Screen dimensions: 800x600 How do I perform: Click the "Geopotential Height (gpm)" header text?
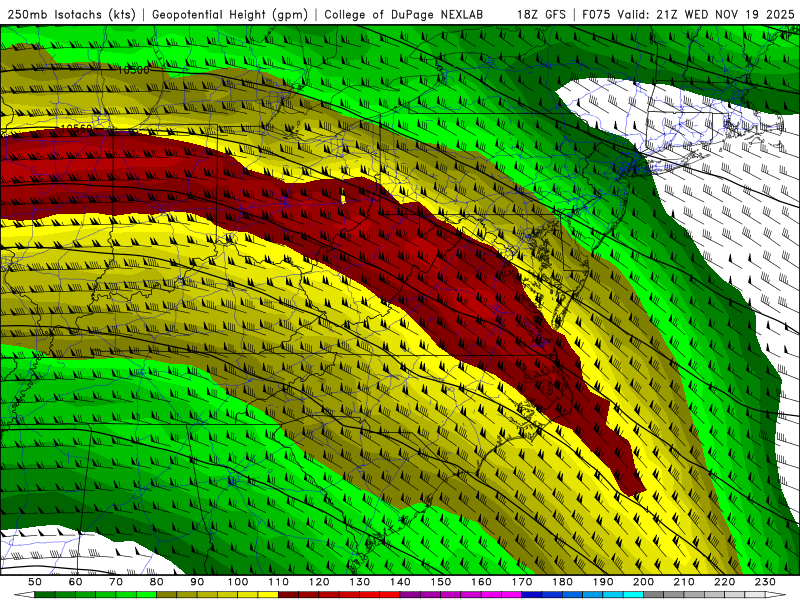[x=230, y=15]
